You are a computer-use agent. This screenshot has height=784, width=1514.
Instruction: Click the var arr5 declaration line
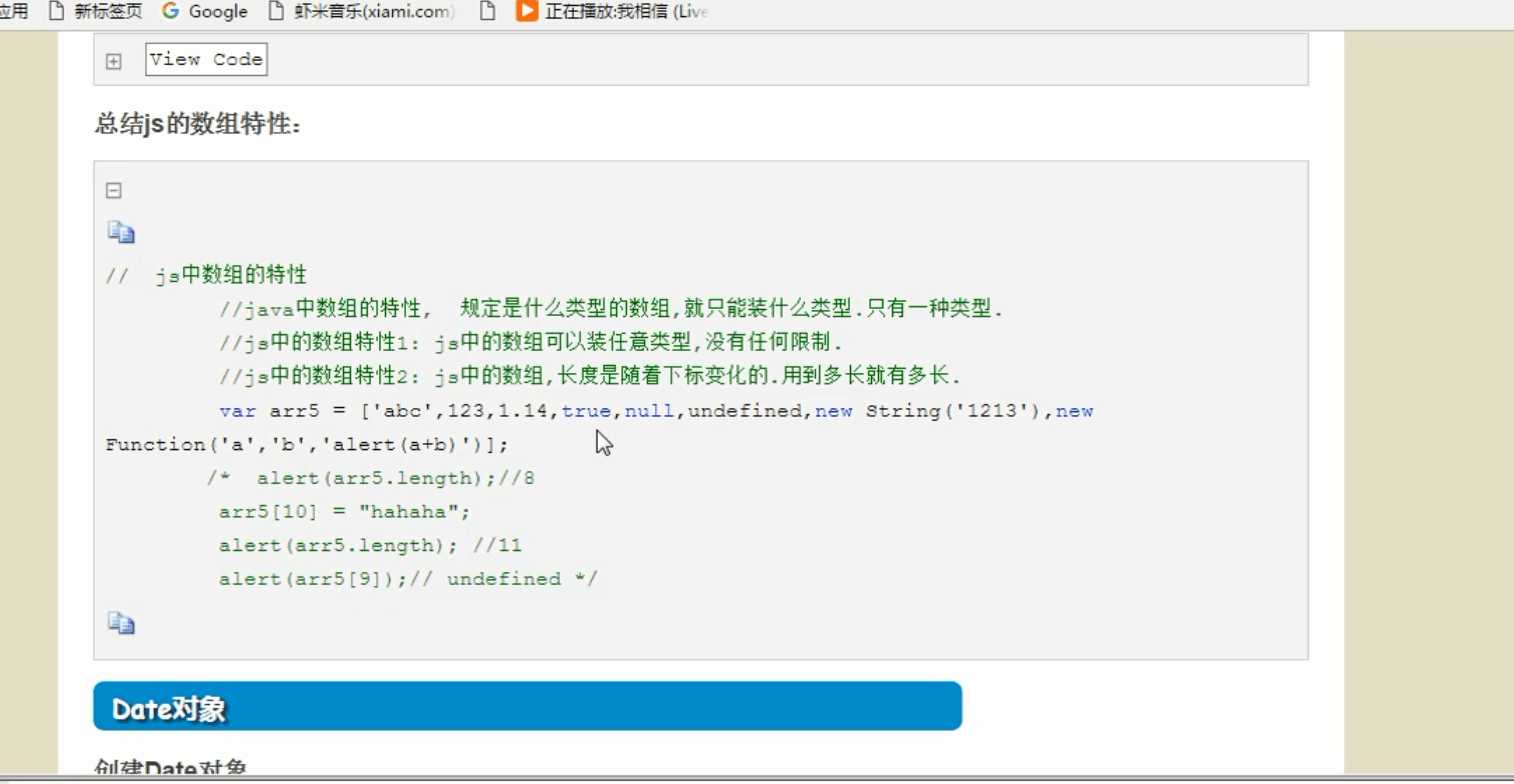coord(656,411)
